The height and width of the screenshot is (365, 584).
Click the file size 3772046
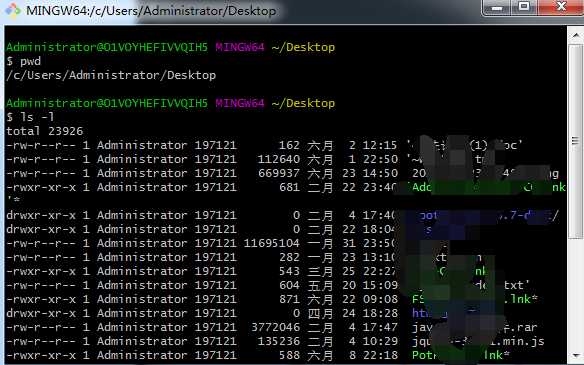275,327
